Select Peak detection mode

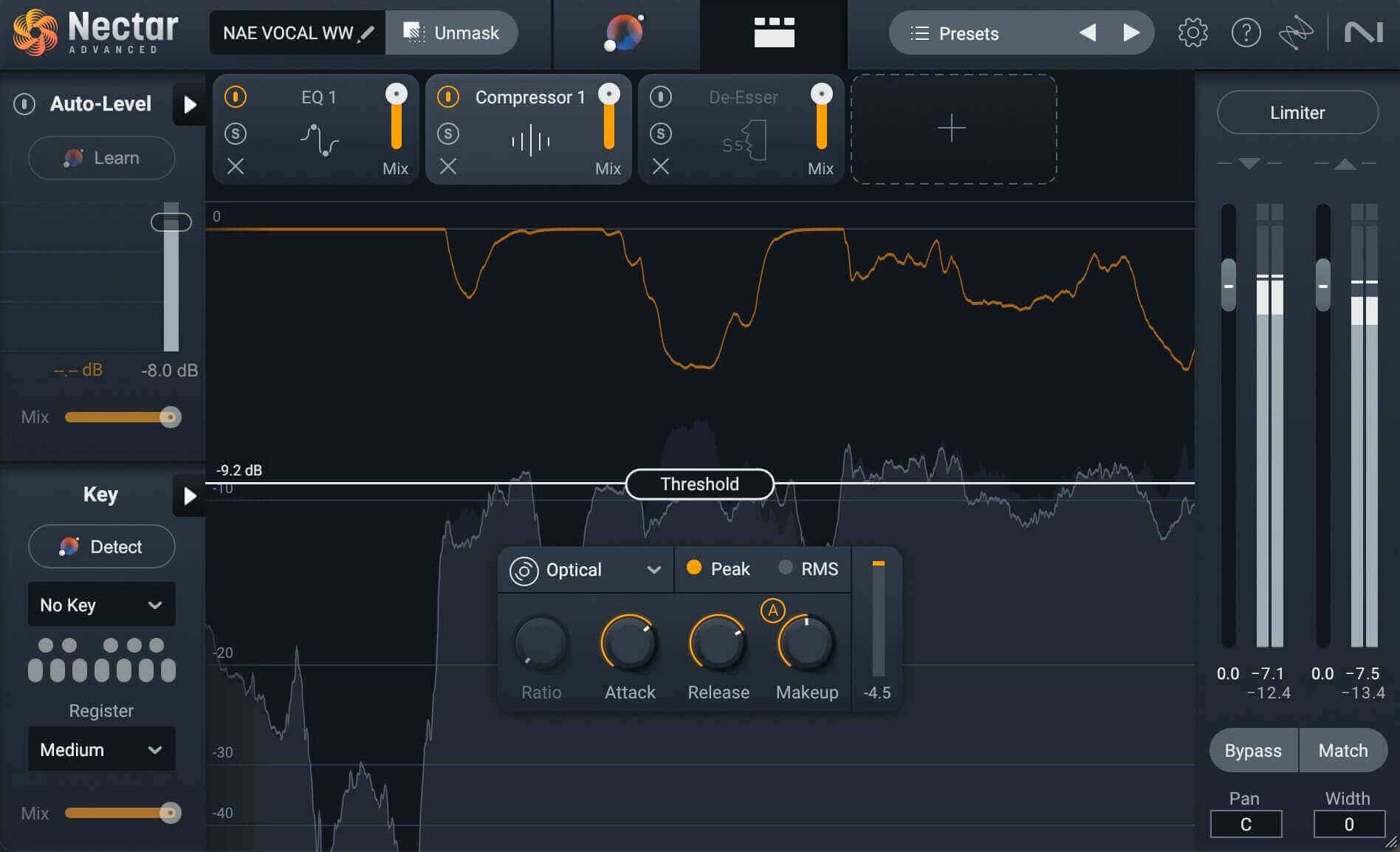(718, 568)
